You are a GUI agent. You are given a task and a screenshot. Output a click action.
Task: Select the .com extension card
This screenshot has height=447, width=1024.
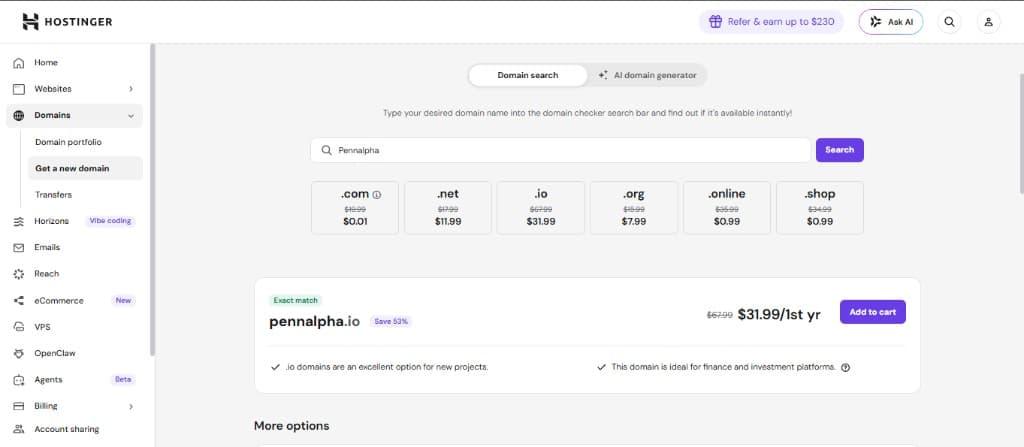click(x=355, y=208)
